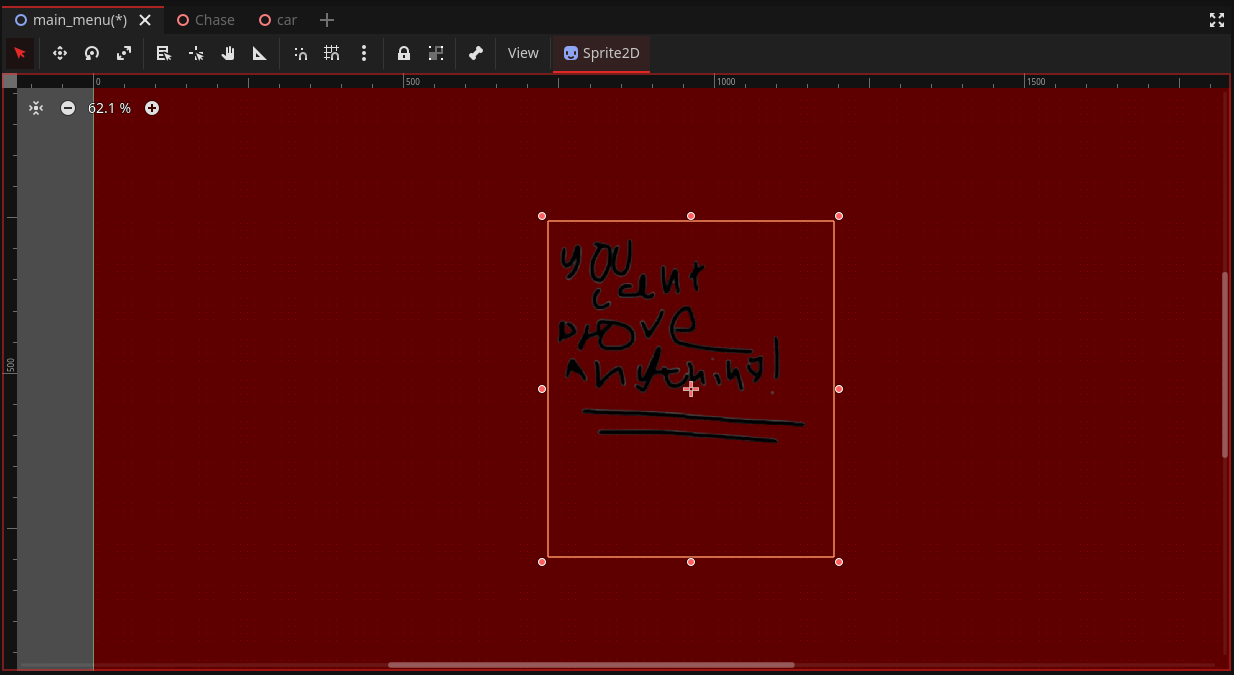Image resolution: width=1234 pixels, height=675 pixels.
Task: Reset zoom by clicking 62.1 %
Action: (x=109, y=108)
